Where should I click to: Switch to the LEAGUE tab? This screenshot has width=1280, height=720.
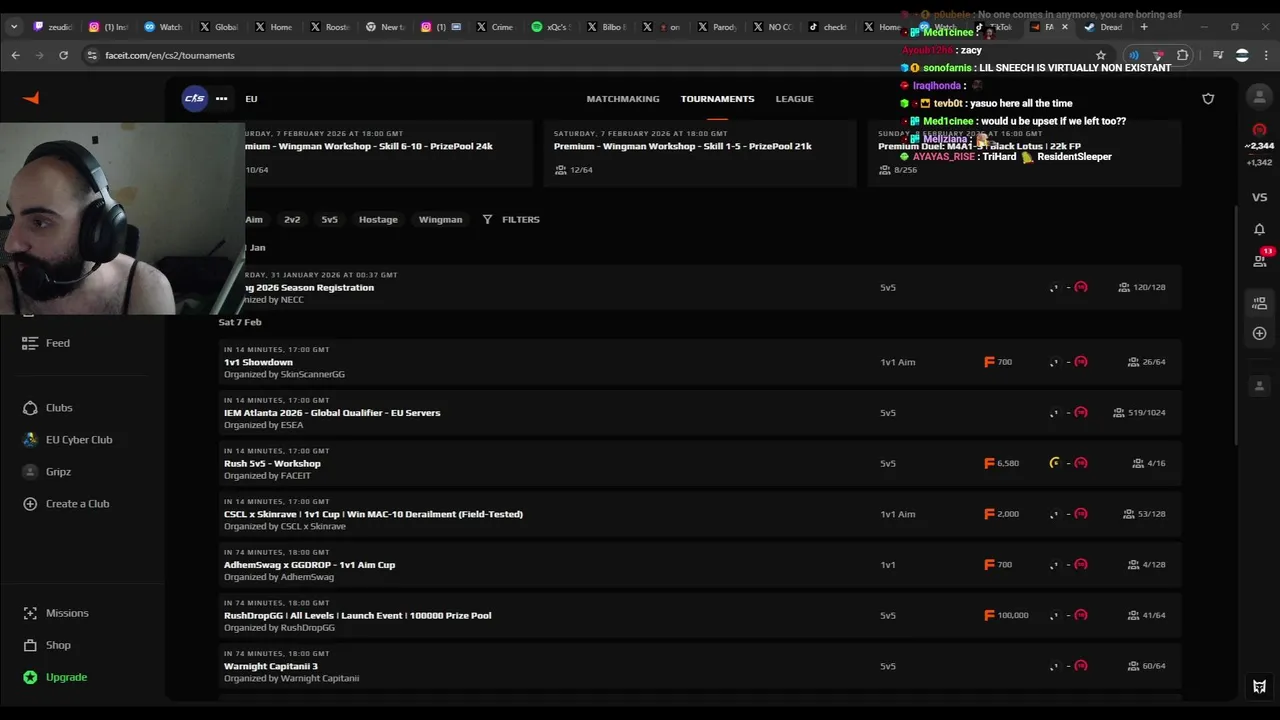794,99
